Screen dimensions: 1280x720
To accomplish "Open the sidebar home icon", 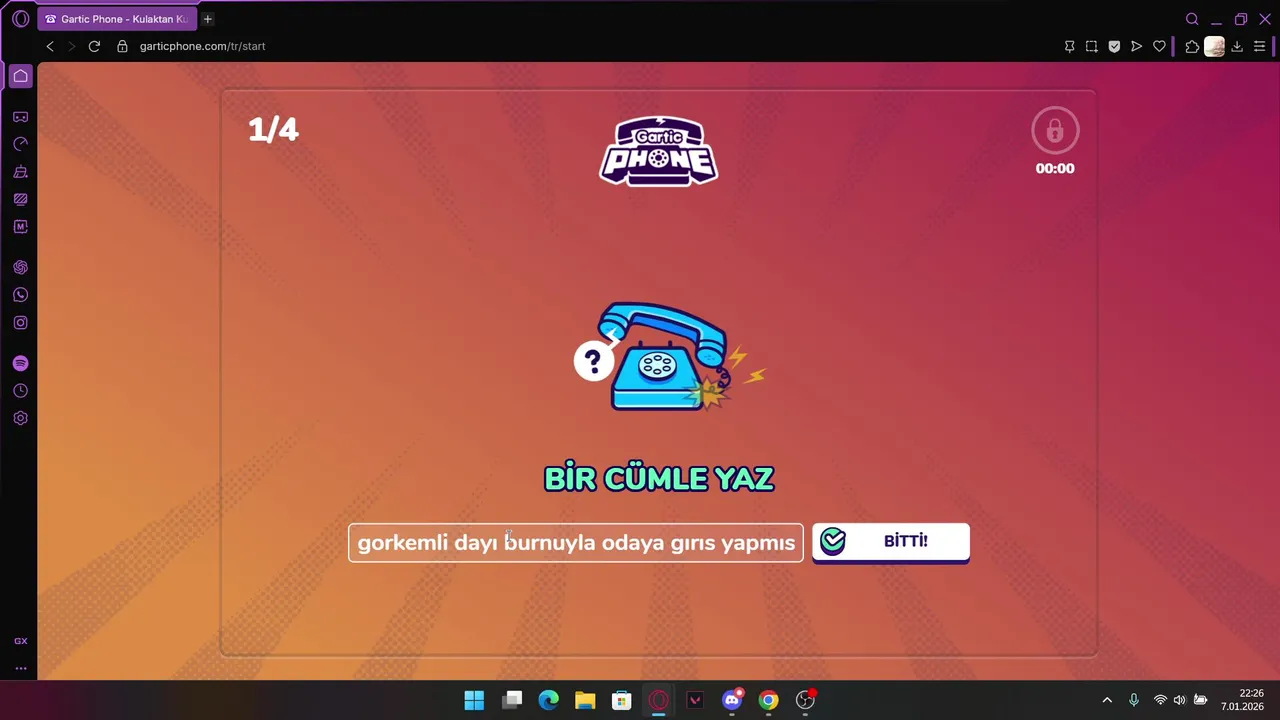I will pos(20,76).
